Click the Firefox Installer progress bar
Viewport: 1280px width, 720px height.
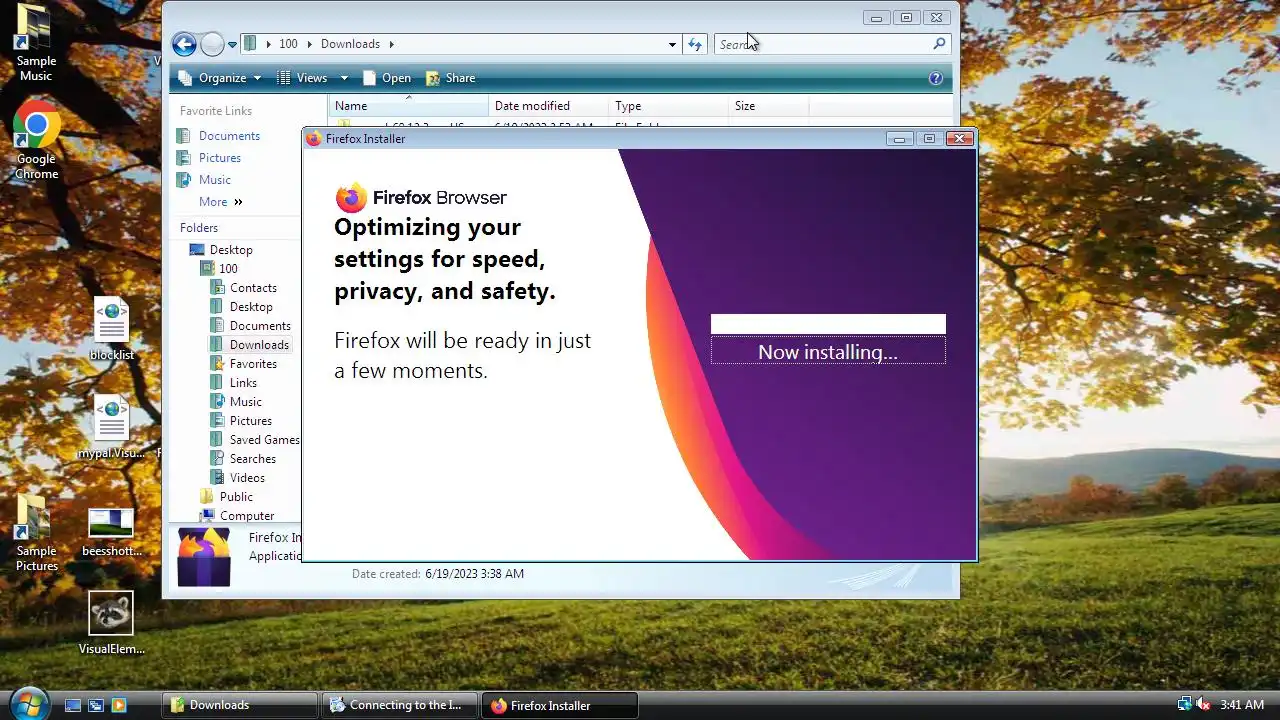[x=828, y=324]
